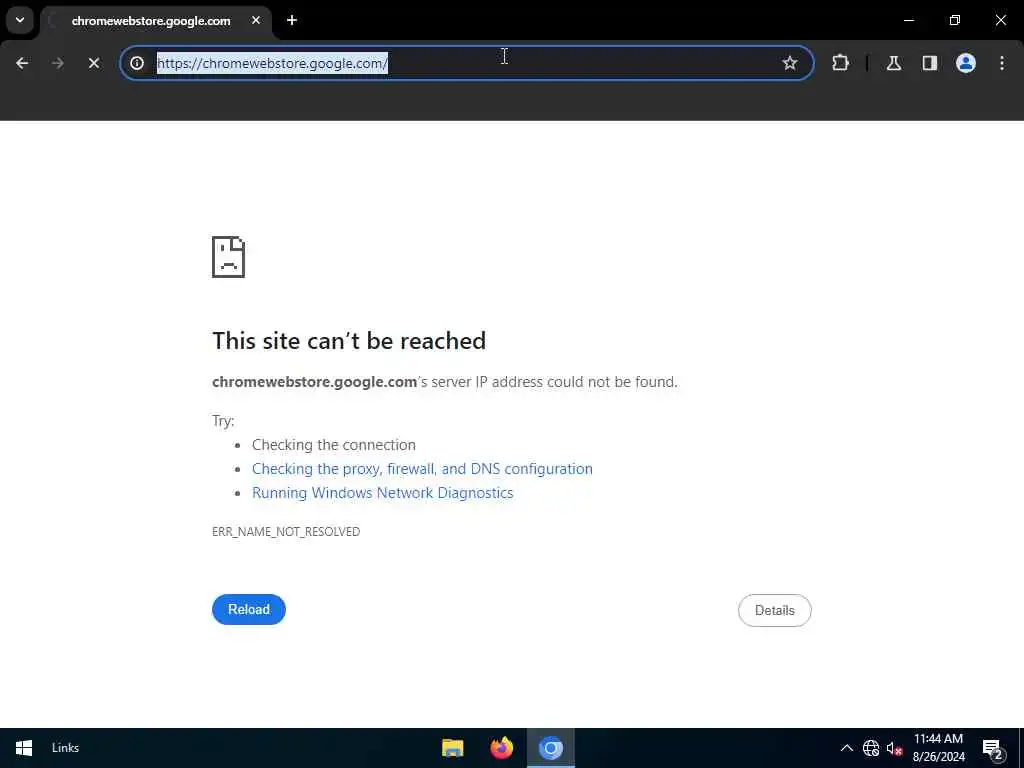The height and width of the screenshot is (768, 1024).
Task: Open the Chrome three-dot menu
Action: (x=1002, y=63)
